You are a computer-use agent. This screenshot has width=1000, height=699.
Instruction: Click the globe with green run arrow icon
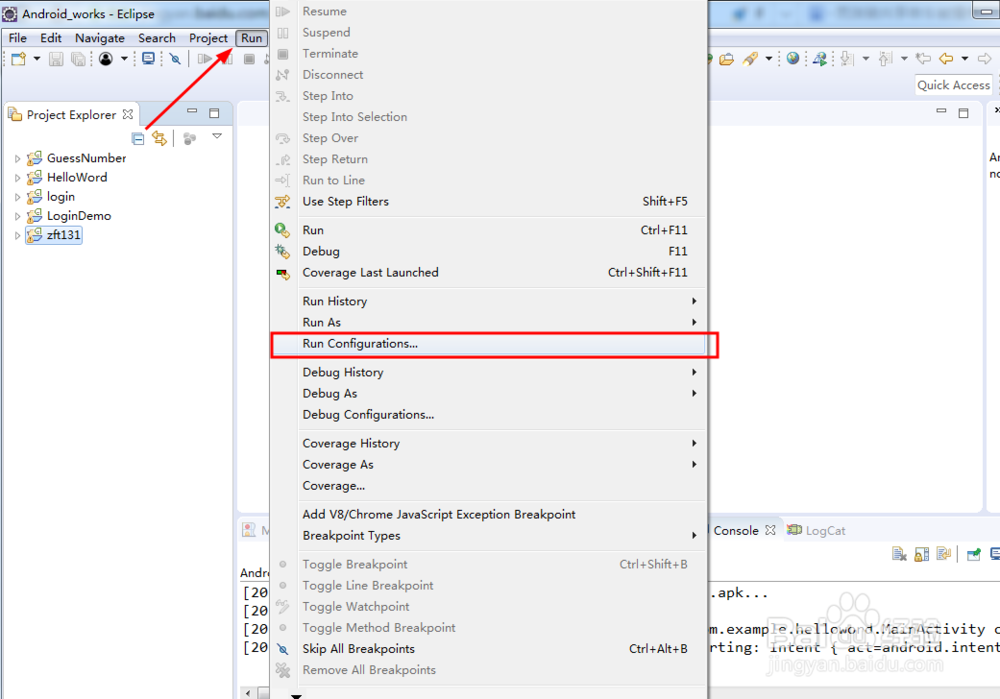point(820,59)
